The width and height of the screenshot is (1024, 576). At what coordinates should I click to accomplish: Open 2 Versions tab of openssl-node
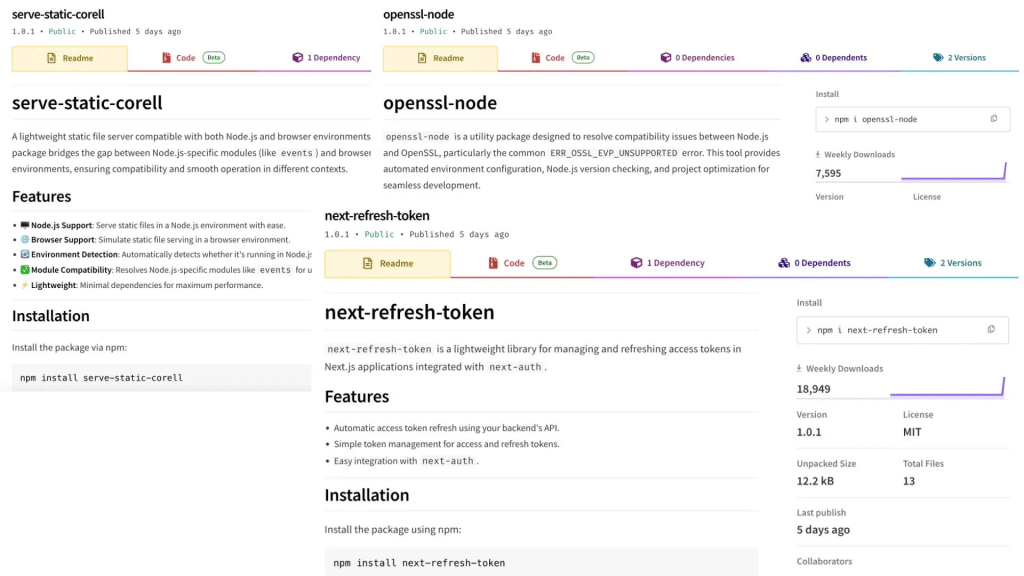pyautogui.click(x=959, y=58)
